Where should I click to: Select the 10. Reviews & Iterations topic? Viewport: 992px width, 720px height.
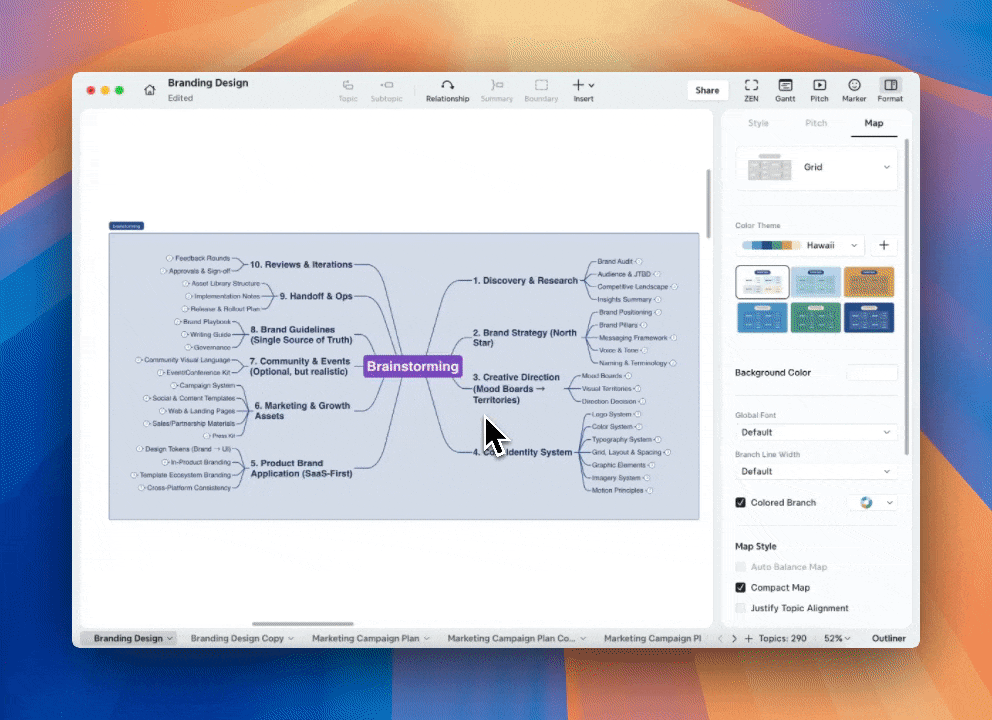[x=301, y=264]
